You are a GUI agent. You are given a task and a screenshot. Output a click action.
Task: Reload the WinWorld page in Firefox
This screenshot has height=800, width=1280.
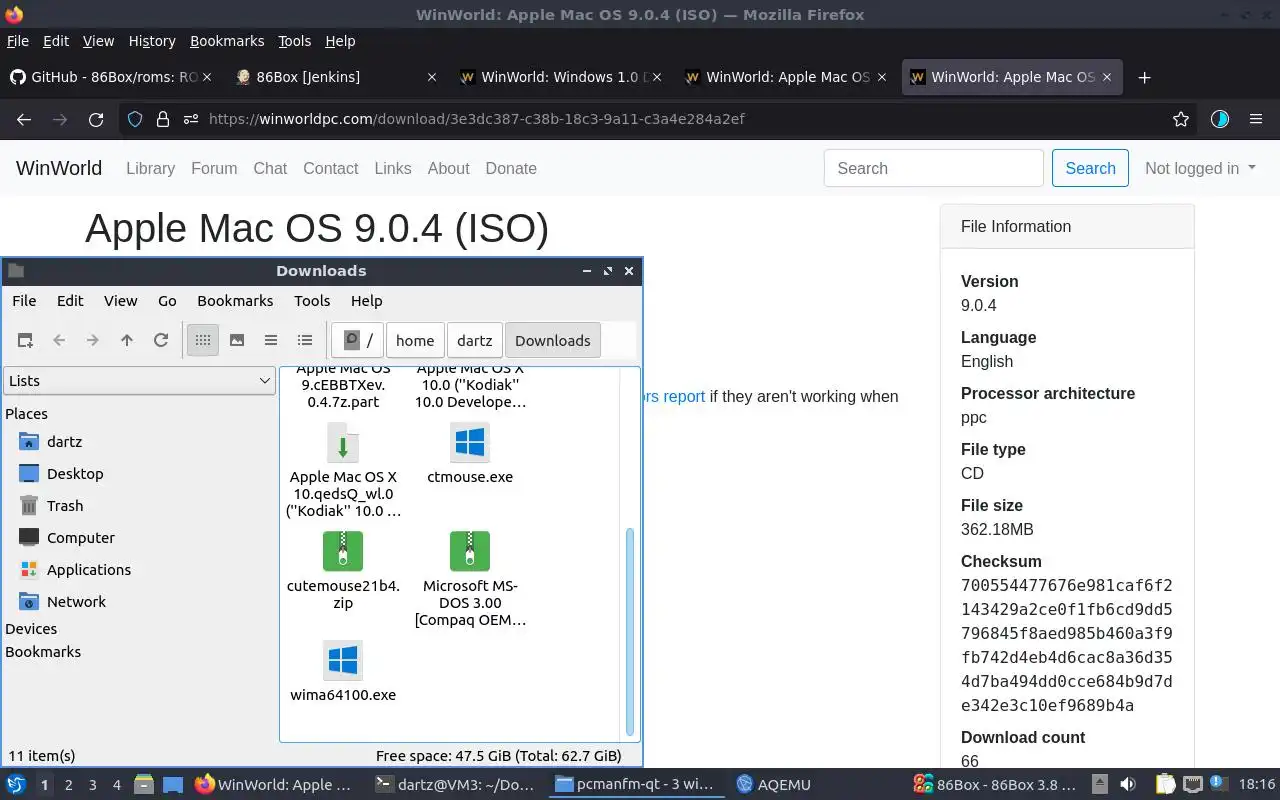[x=96, y=119]
